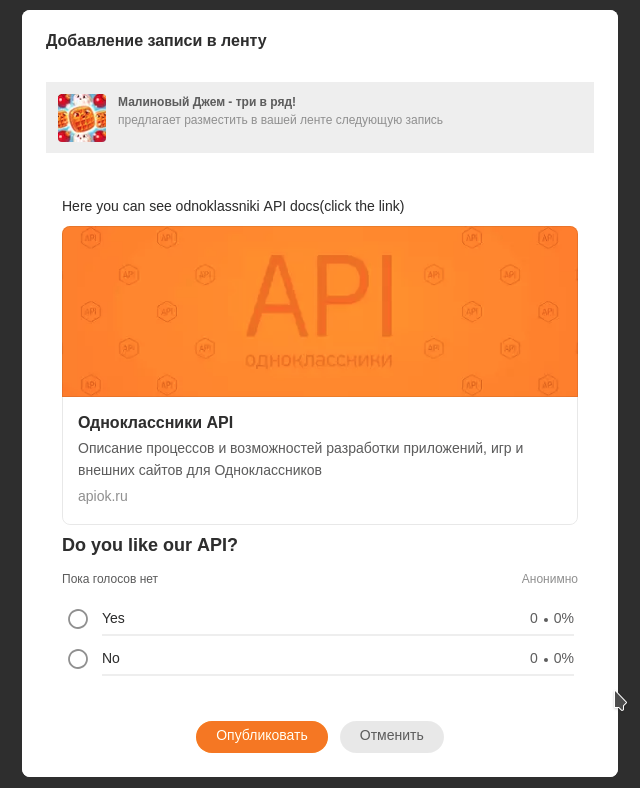Click the progress bar under Yes
The width and height of the screenshot is (640, 788).
coord(338,635)
